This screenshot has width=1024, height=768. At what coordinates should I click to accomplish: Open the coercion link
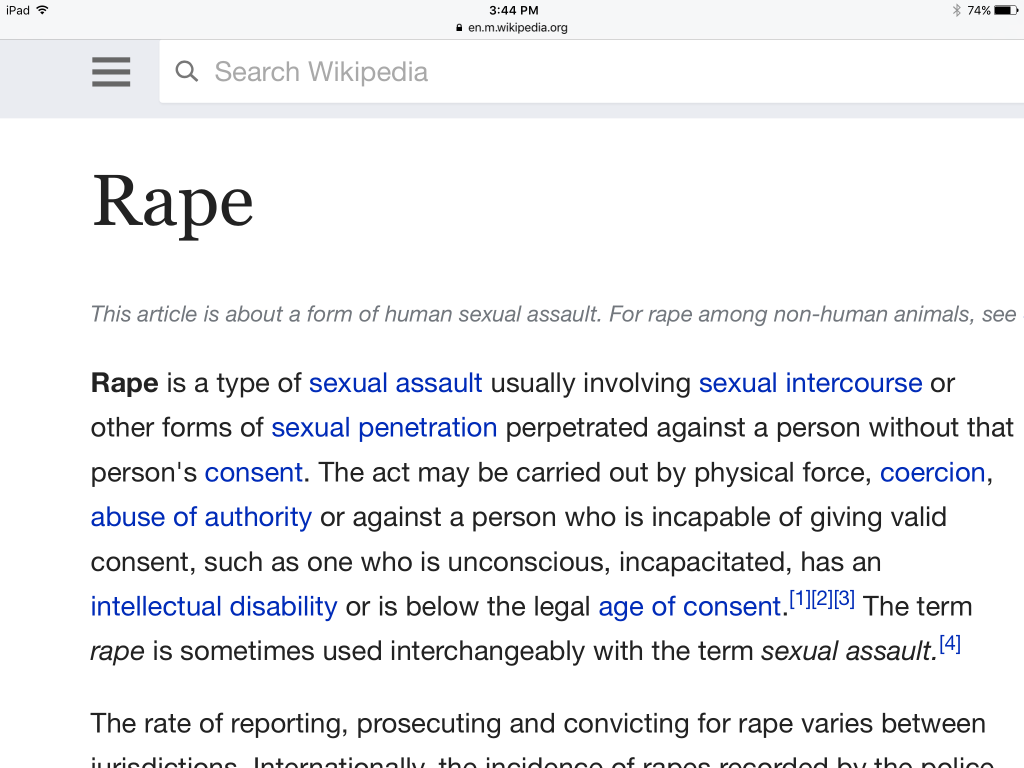[x=933, y=472]
